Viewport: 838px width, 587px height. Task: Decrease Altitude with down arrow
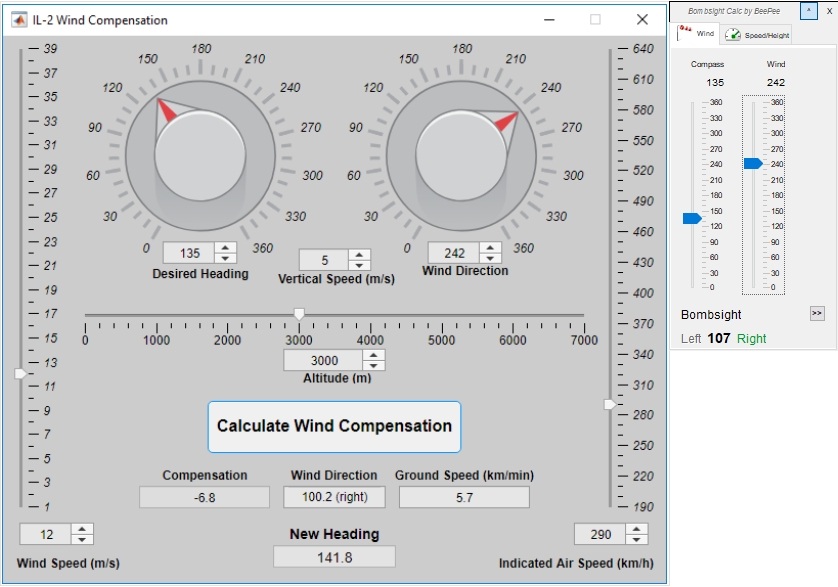(x=374, y=366)
